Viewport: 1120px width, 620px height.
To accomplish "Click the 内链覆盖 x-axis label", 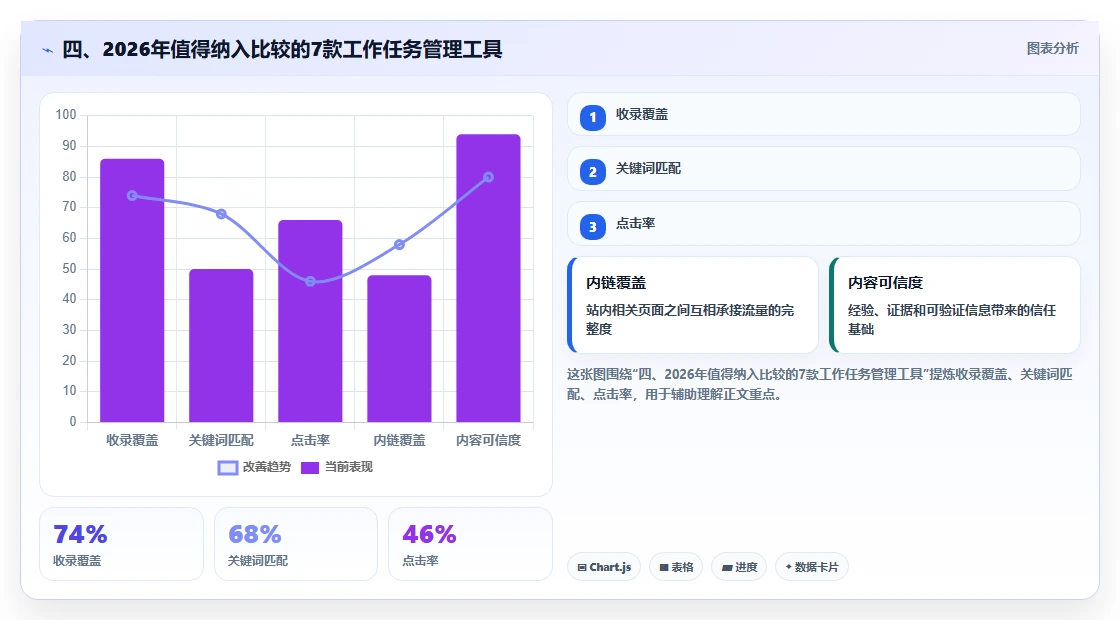I will (399, 441).
